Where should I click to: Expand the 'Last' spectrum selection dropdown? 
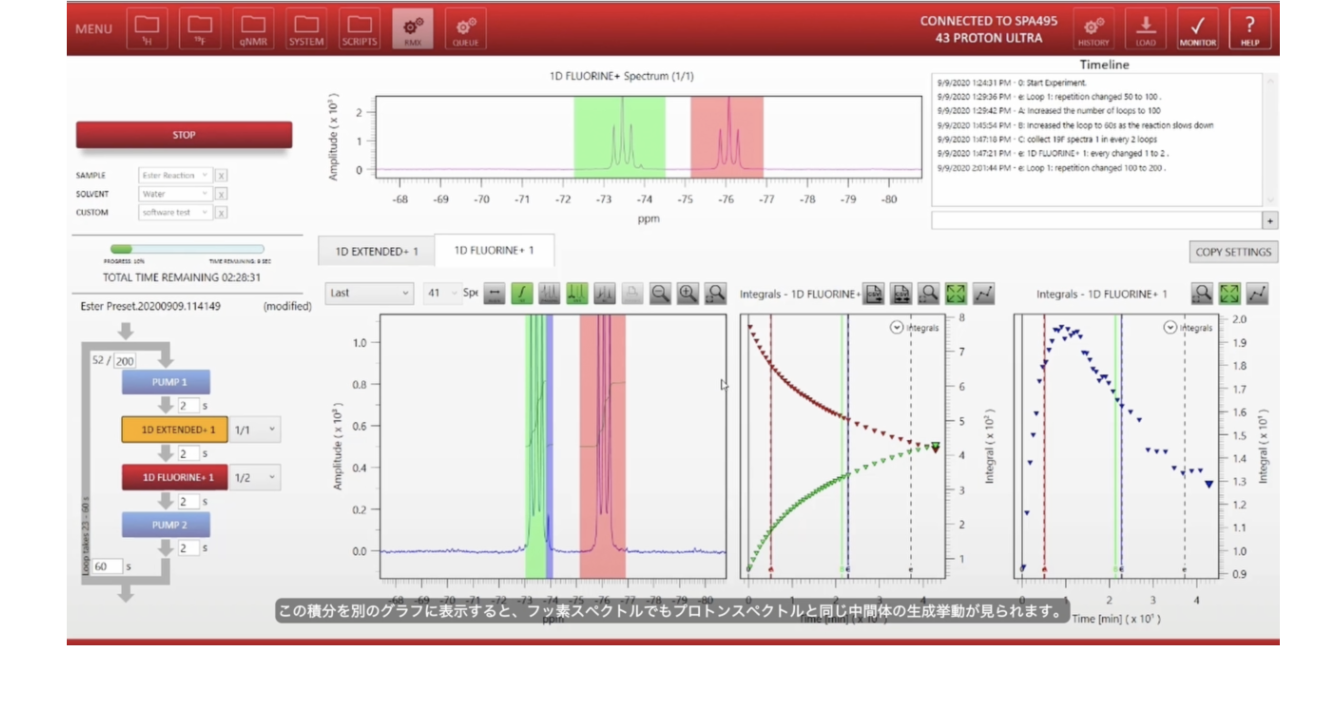tap(369, 294)
